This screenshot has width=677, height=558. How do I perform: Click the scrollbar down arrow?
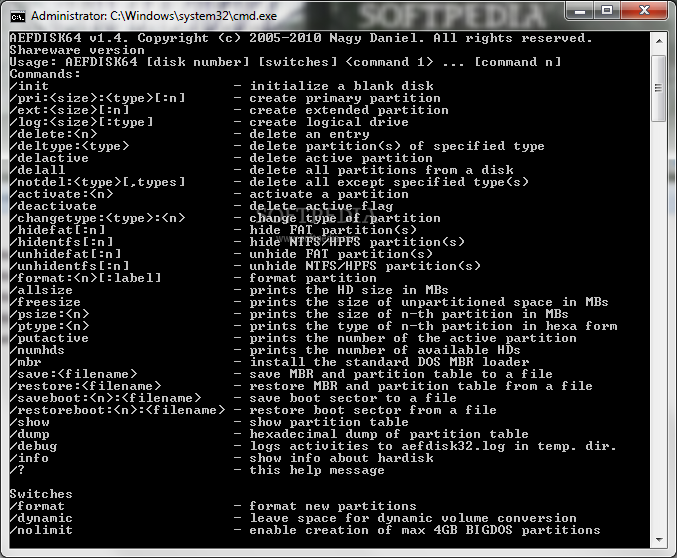tap(659, 539)
